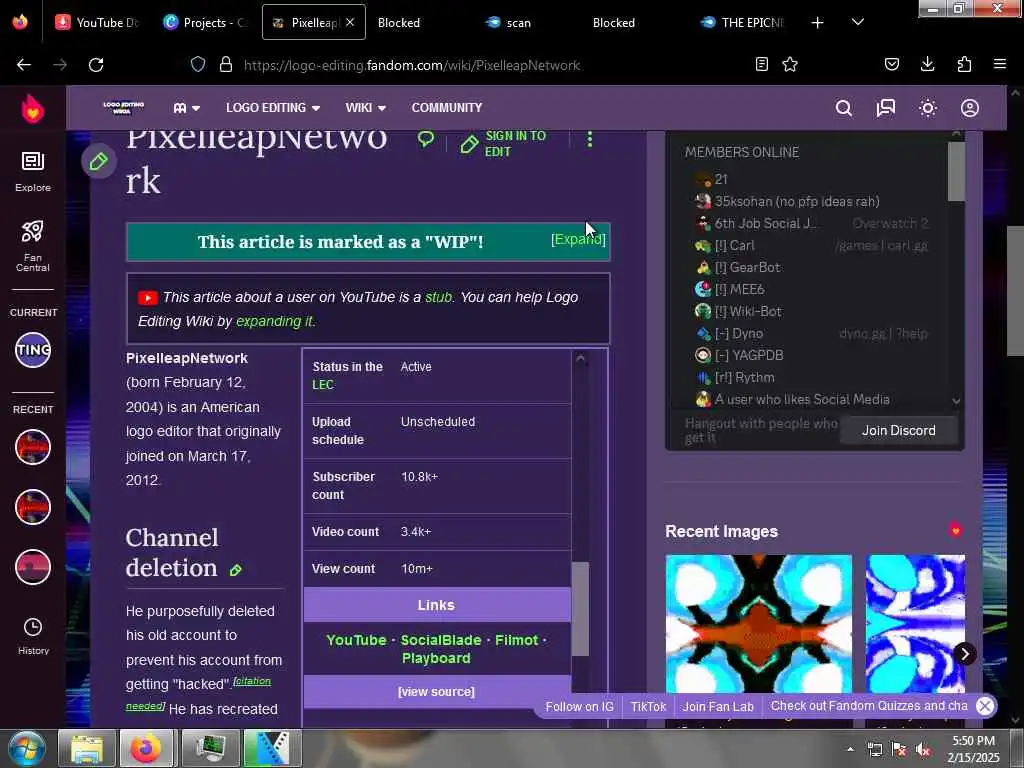Open the Discussions chat icon
Screen dimensions: 1024x768
coord(886,108)
